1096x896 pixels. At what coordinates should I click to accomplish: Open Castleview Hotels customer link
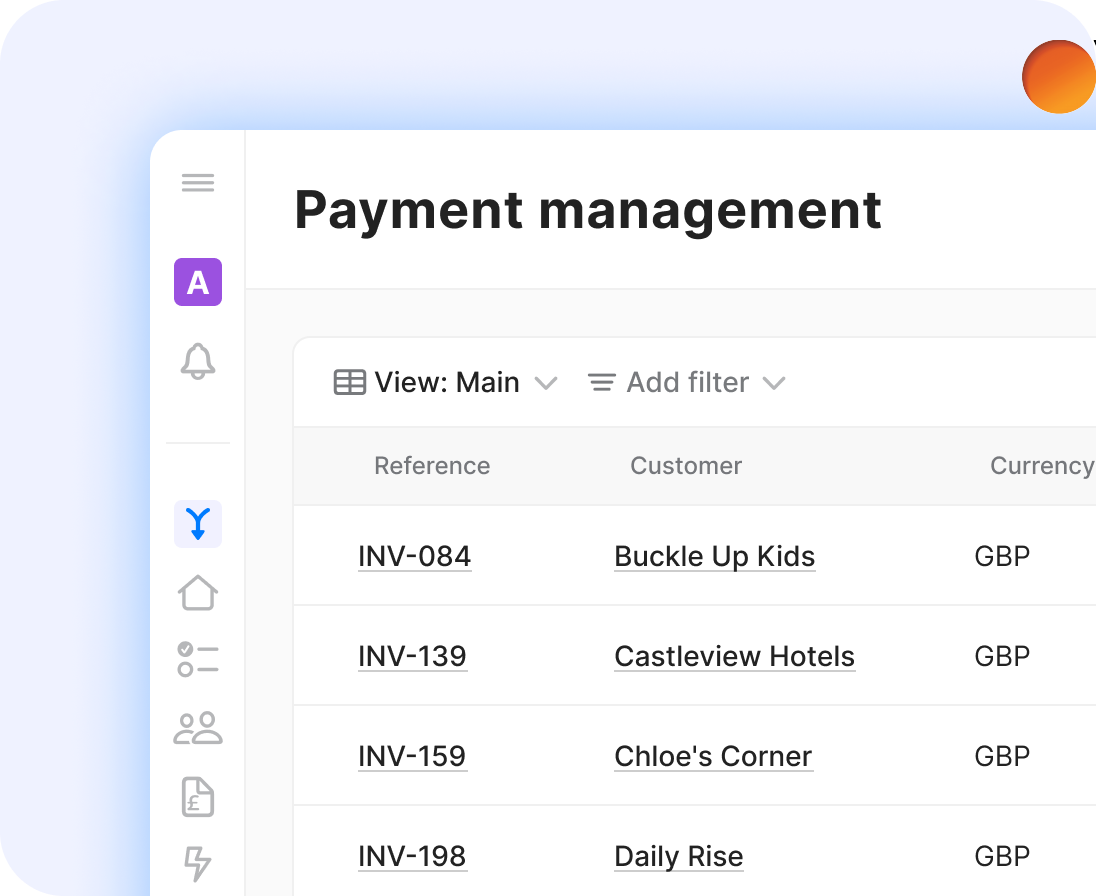pos(734,656)
